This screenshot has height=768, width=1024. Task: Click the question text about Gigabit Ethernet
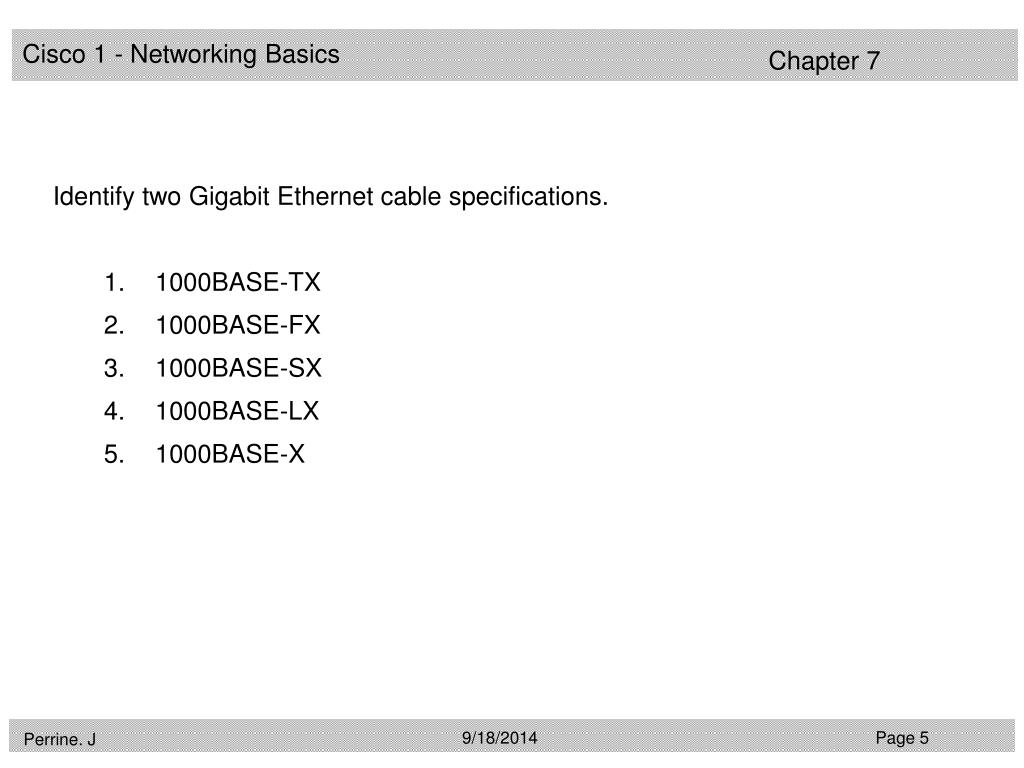(330, 197)
